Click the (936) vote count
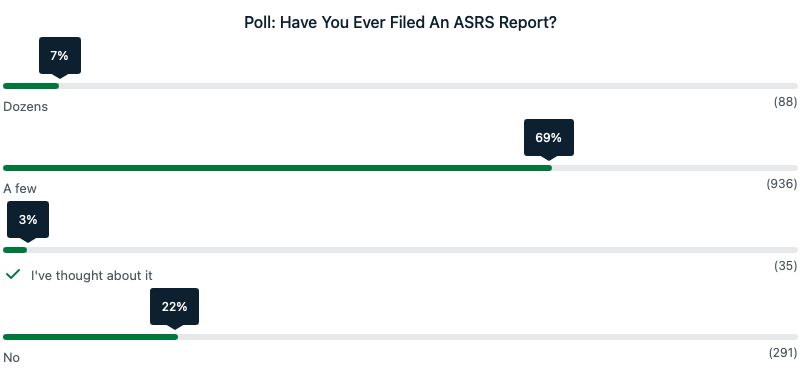This screenshot has height=385, width=802. coord(782,184)
